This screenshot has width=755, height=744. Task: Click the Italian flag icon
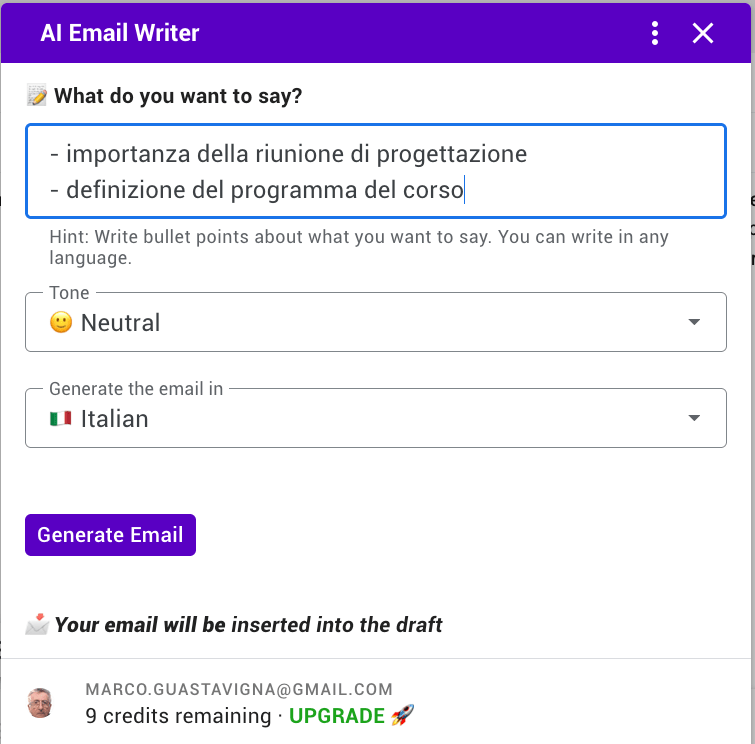tap(61, 418)
